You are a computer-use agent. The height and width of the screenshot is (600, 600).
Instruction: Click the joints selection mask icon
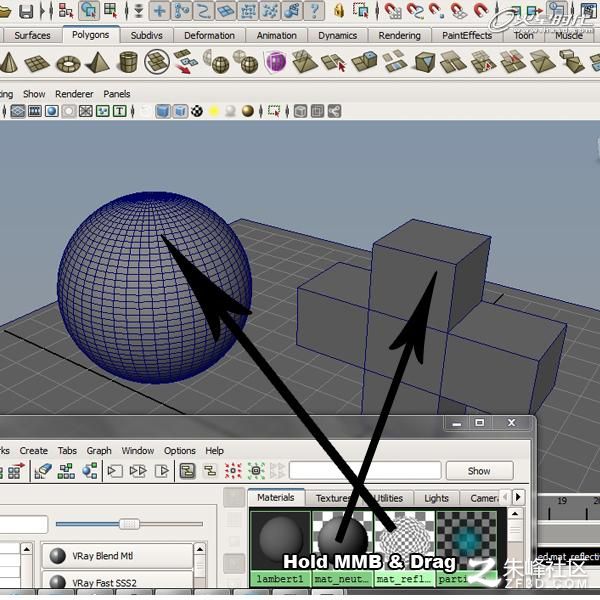(181, 11)
